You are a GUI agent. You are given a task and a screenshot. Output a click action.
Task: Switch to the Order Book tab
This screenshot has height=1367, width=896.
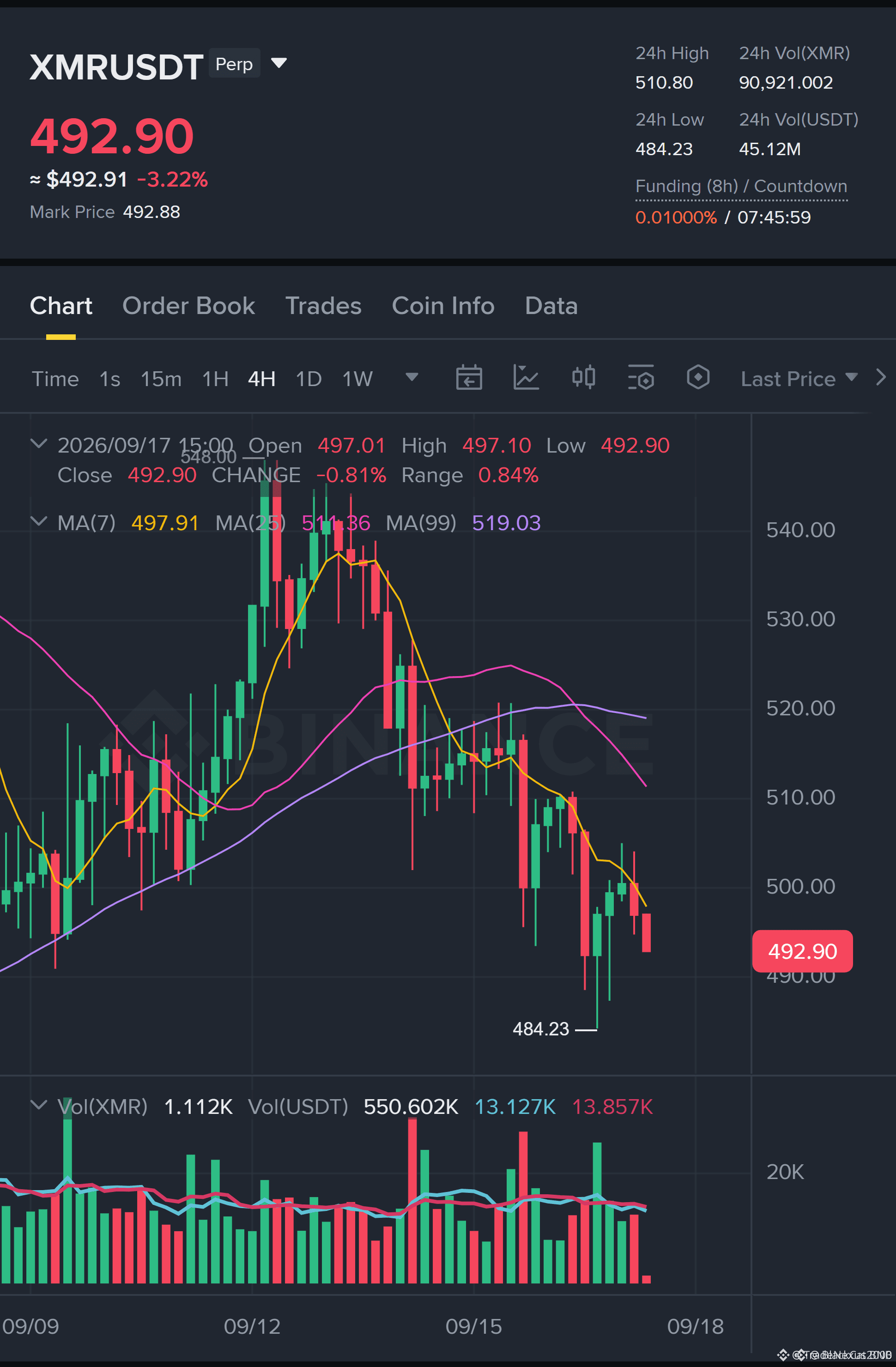pyautogui.click(x=188, y=306)
